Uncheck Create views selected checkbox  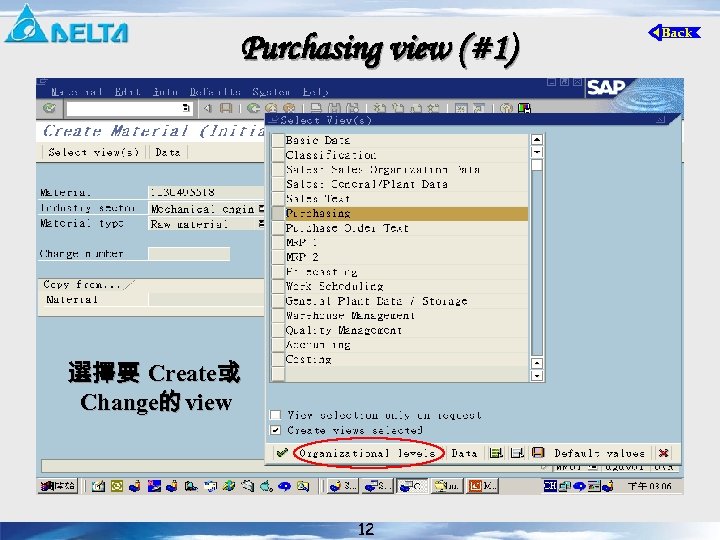click(x=276, y=430)
